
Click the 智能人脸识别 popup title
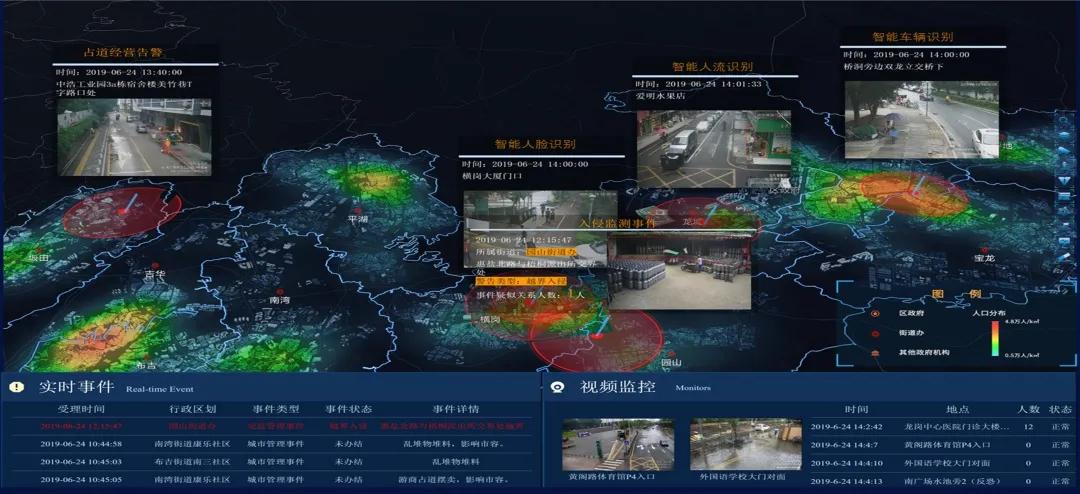point(535,145)
